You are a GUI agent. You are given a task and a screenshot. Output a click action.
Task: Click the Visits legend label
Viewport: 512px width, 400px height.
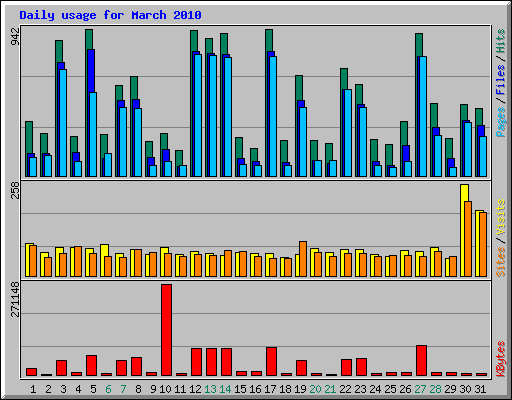(500, 217)
